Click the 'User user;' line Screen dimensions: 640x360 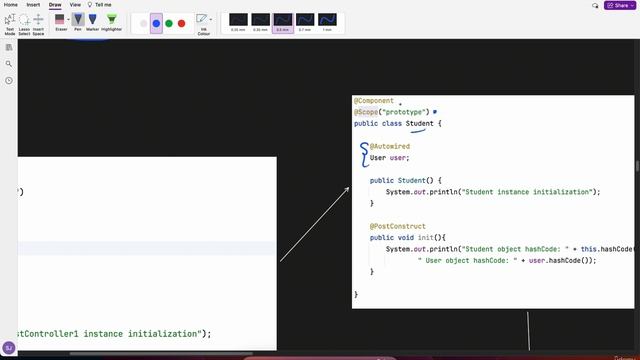(389, 158)
